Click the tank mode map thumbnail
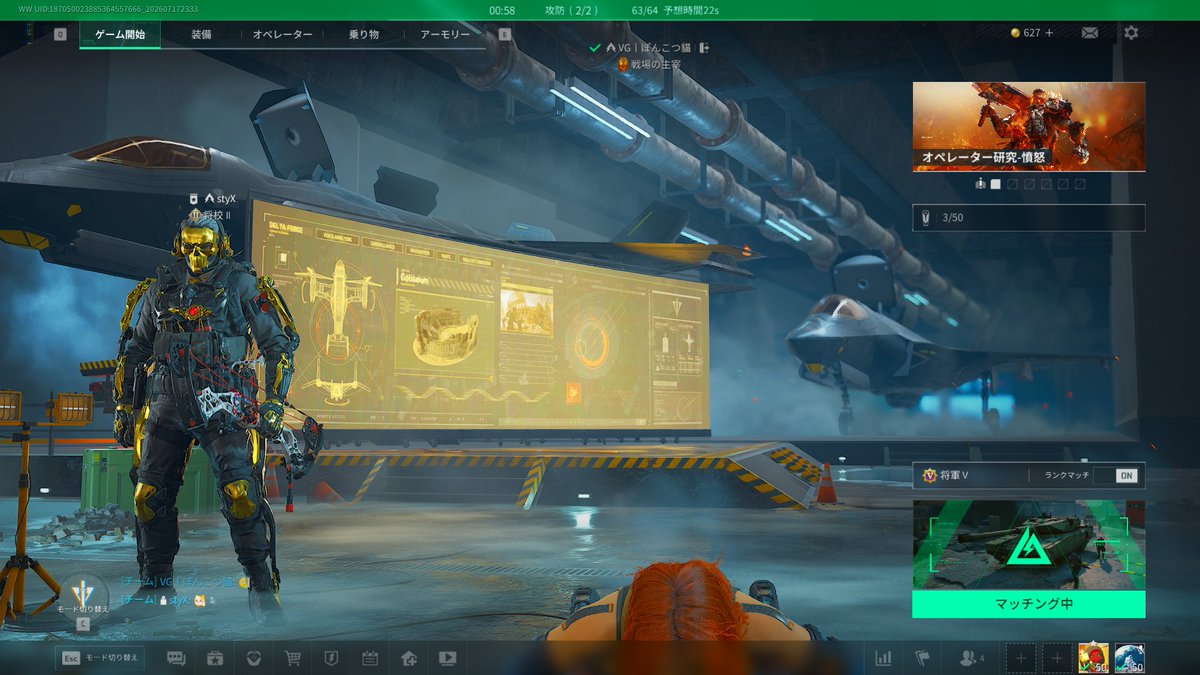The height and width of the screenshot is (675, 1200). coord(1029,545)
